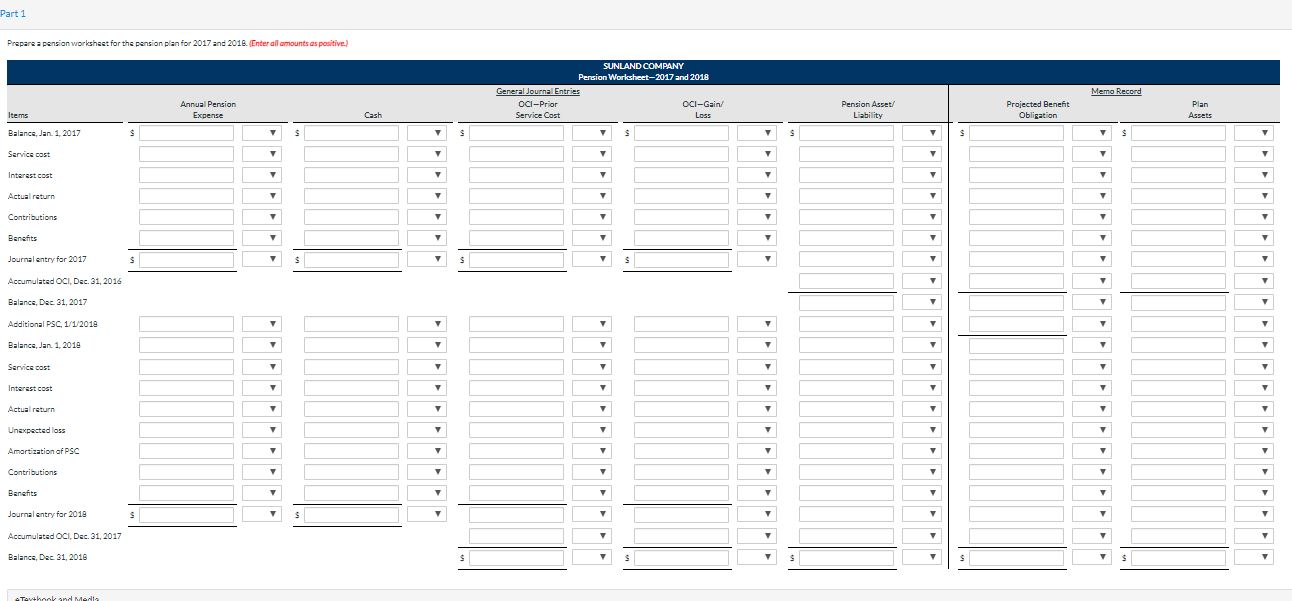The height and width of the screenshot is (601, 1292).
Task: Open OCI–Gain/Loss dropdown for Balance, Jan. 1, 2018
Action: click(755, 345)
